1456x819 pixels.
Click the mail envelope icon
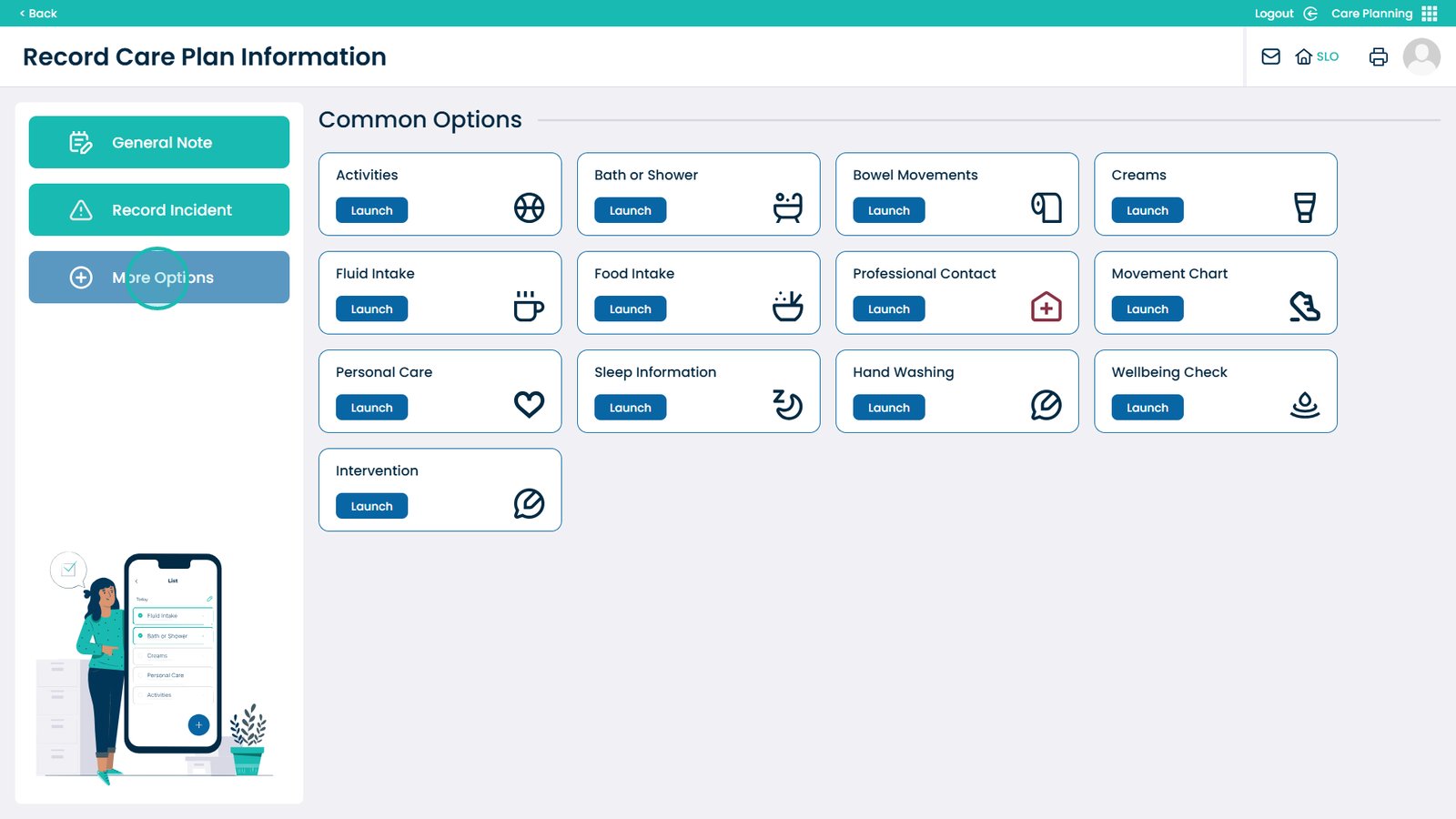[1270, 56]
